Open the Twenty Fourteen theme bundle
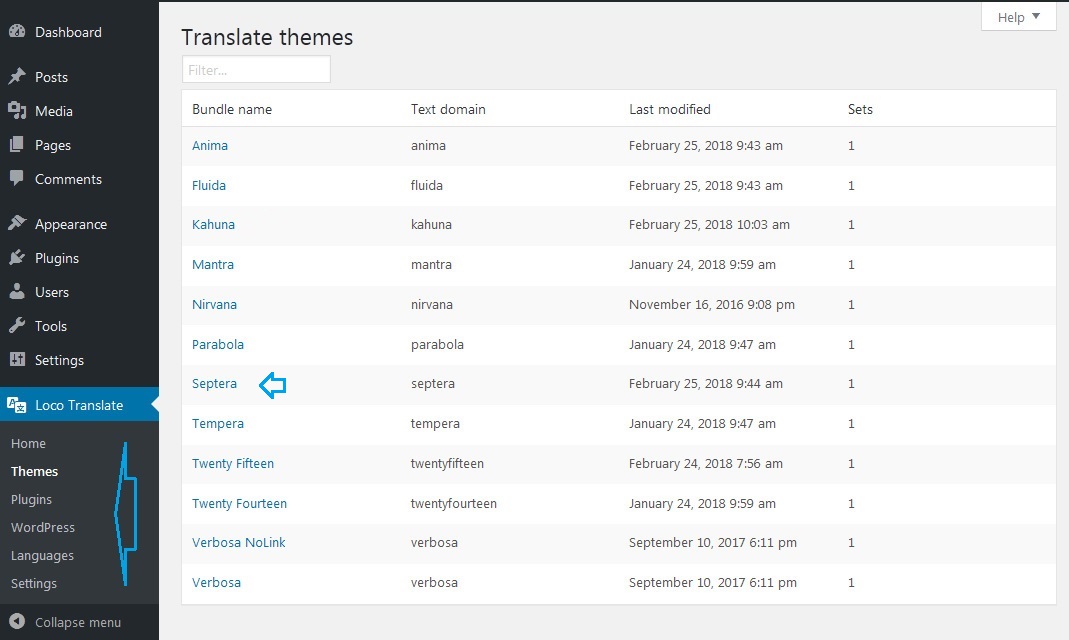1069x640 pixels. pos(239,504)
